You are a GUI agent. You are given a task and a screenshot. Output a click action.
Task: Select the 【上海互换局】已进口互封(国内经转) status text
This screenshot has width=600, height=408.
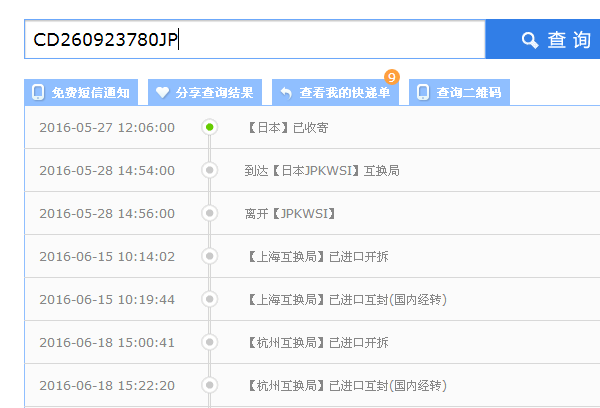[x=345, y=299]
